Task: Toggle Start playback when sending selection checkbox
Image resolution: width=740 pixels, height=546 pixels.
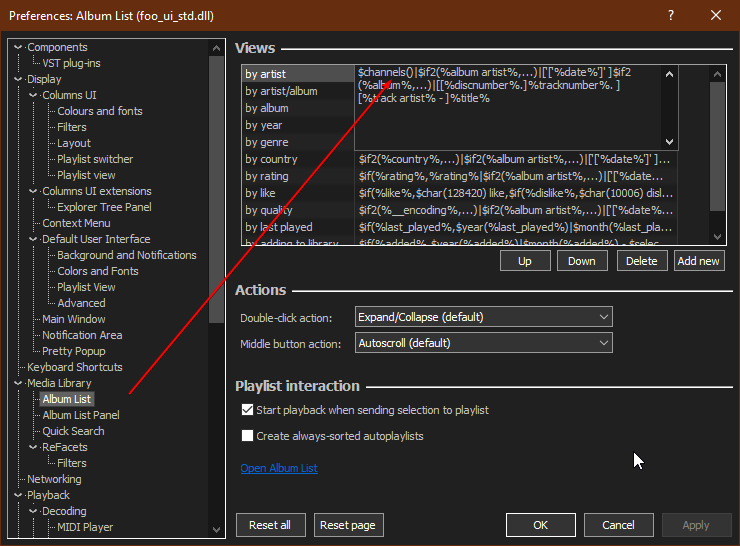Action: point(247,410)
